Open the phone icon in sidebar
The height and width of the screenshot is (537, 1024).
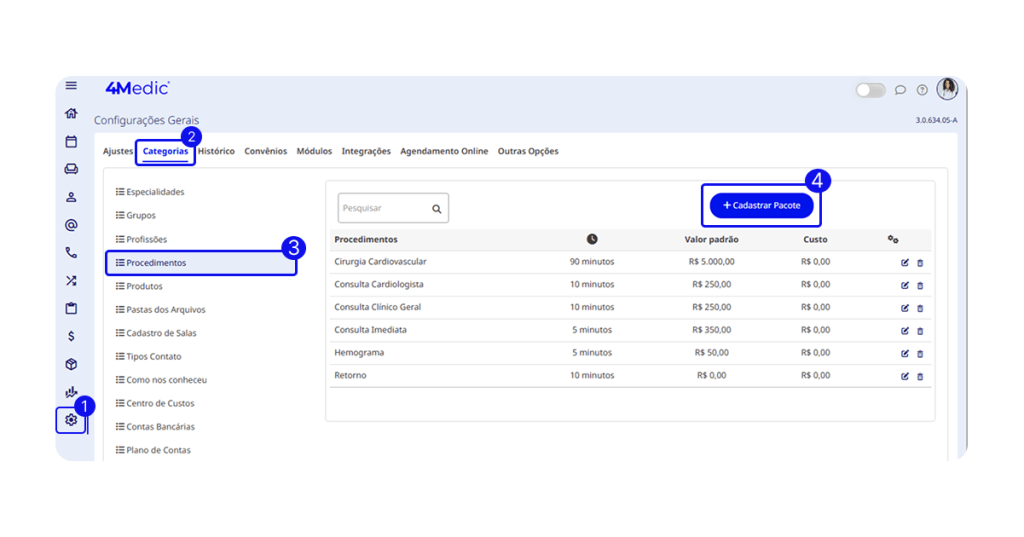(x=71, y=253)
